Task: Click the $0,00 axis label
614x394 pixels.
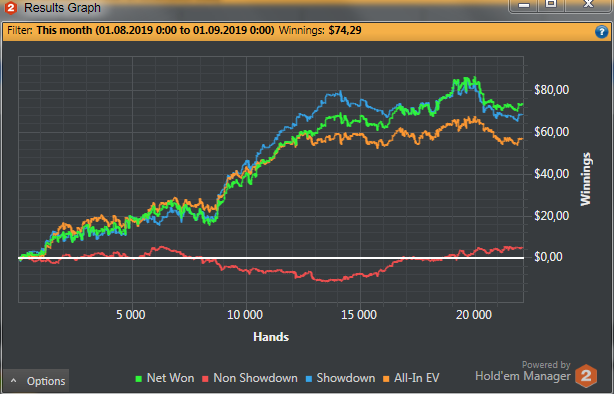Action: (x=548, y=257)
